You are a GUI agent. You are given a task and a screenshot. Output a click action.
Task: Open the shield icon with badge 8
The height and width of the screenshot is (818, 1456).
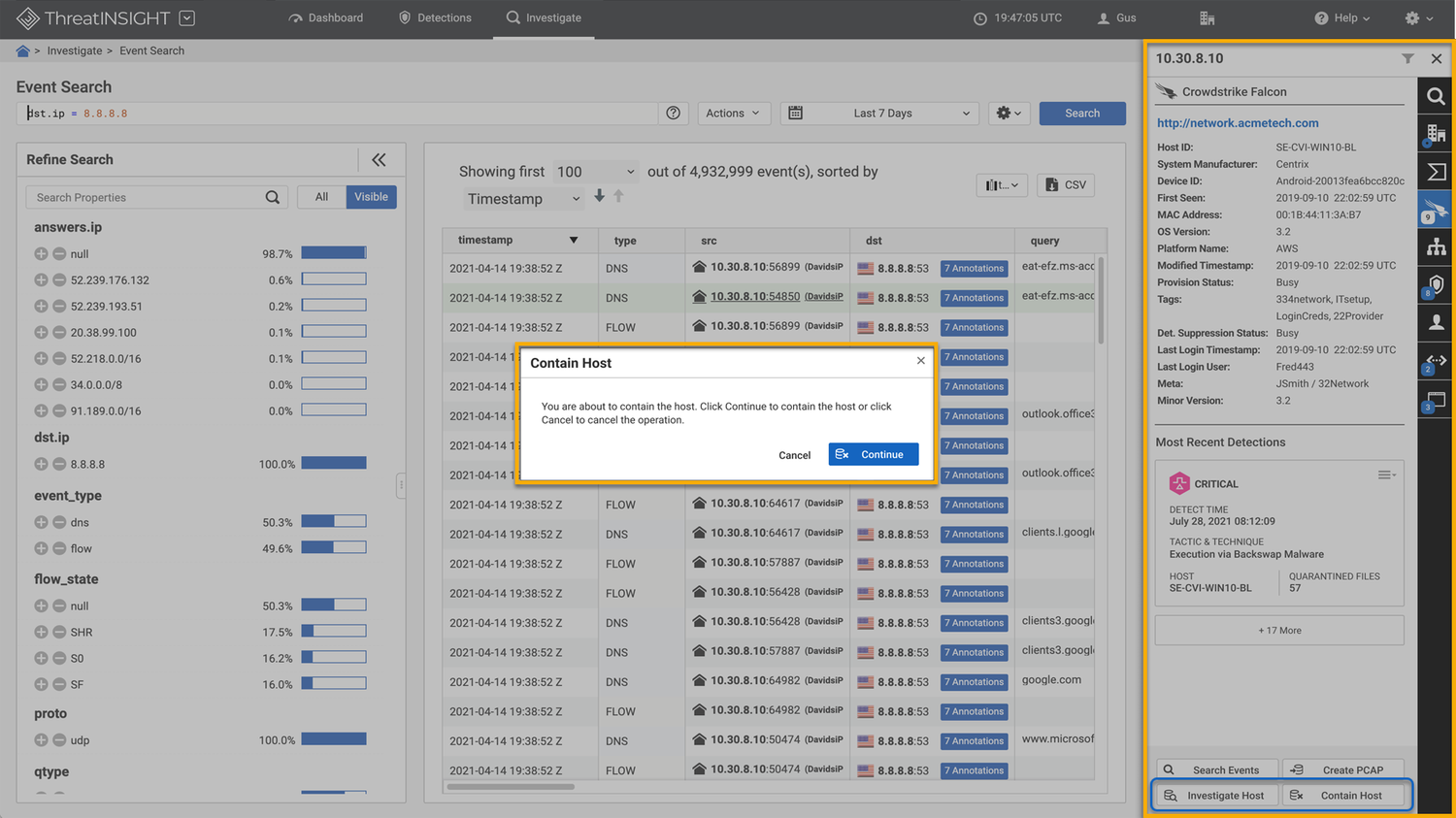1436,285
